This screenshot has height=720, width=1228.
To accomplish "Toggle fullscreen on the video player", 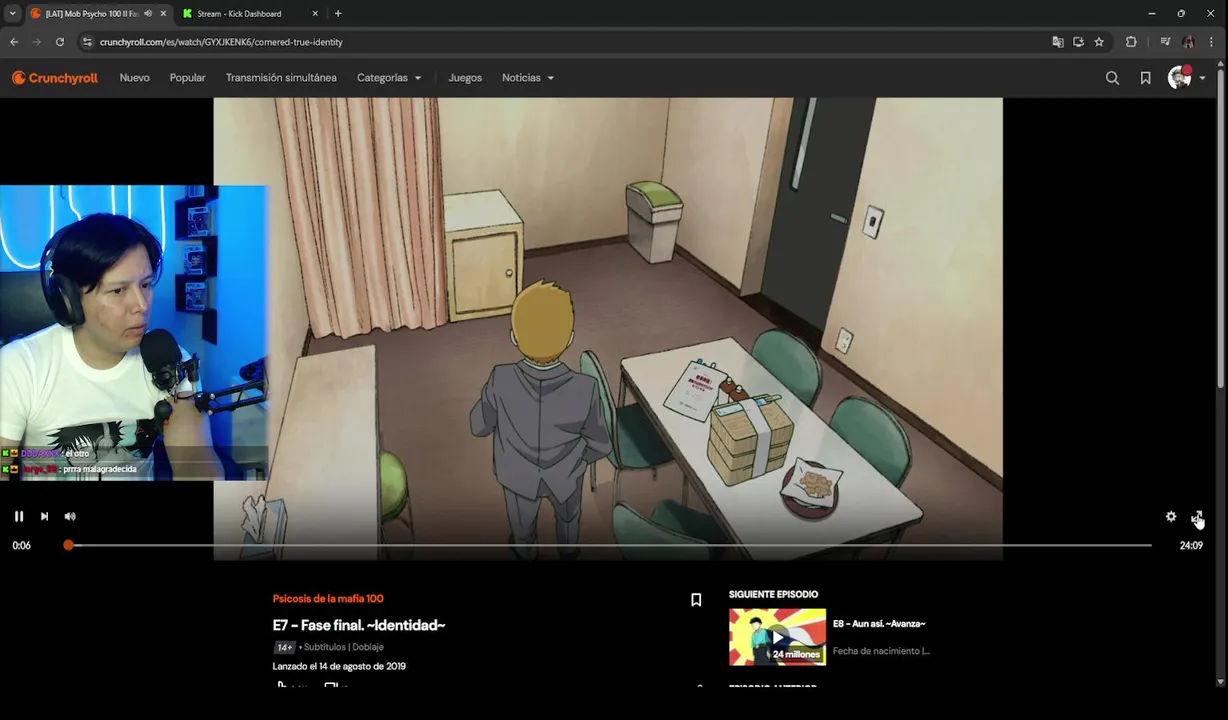I will point(1197,516).
